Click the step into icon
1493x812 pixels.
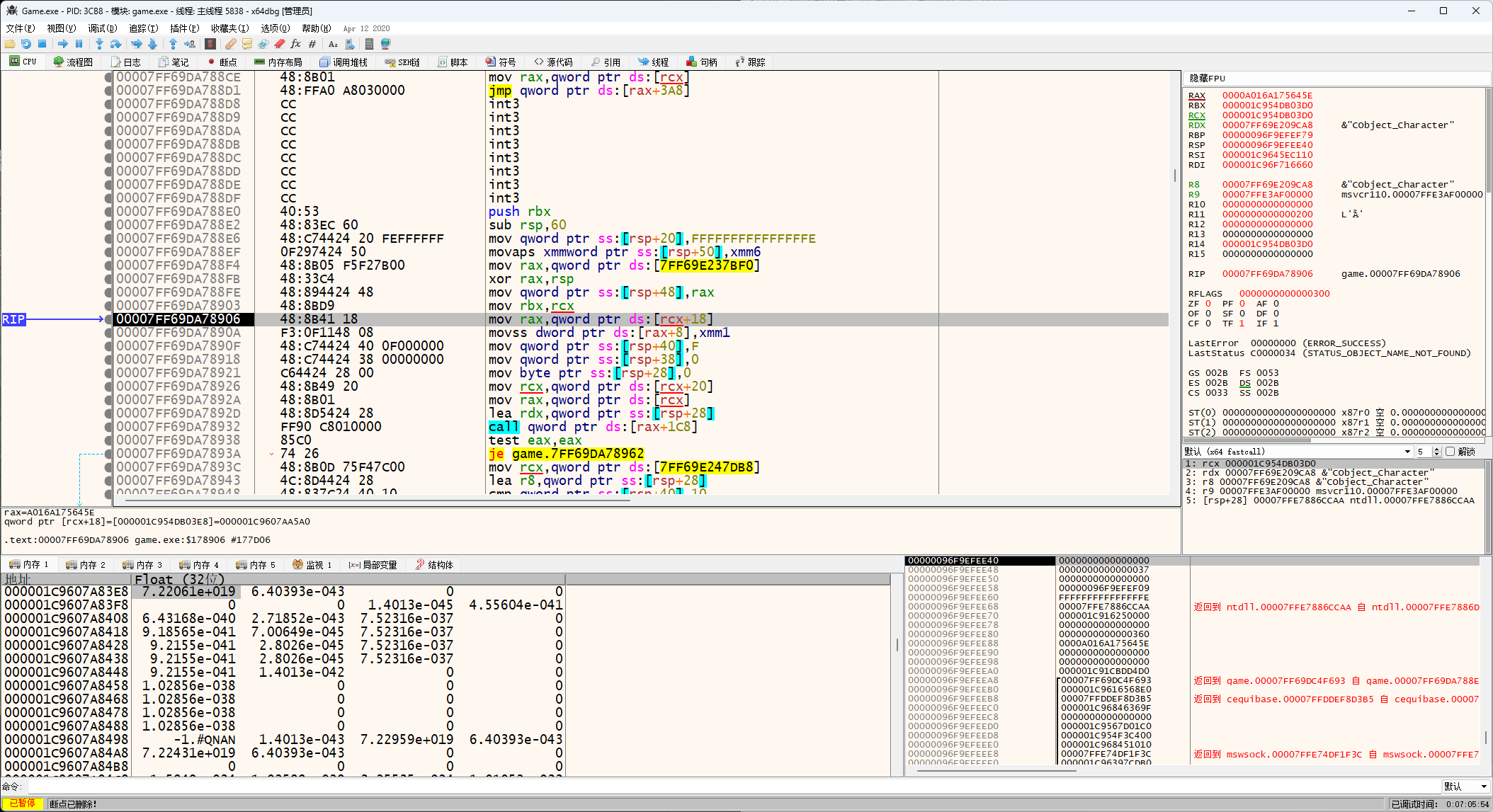click(99, 44)
